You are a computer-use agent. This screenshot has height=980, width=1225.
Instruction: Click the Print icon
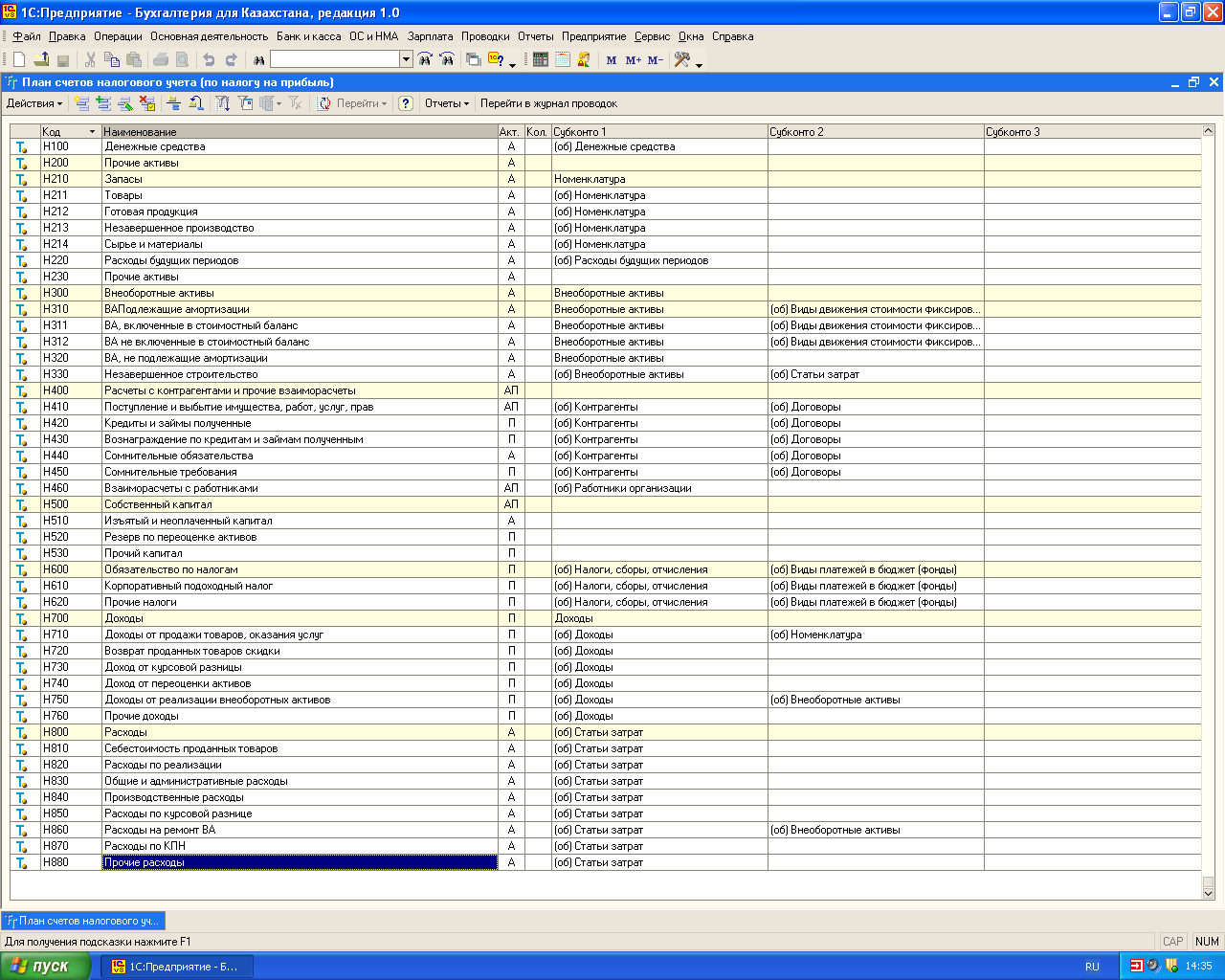161,59
